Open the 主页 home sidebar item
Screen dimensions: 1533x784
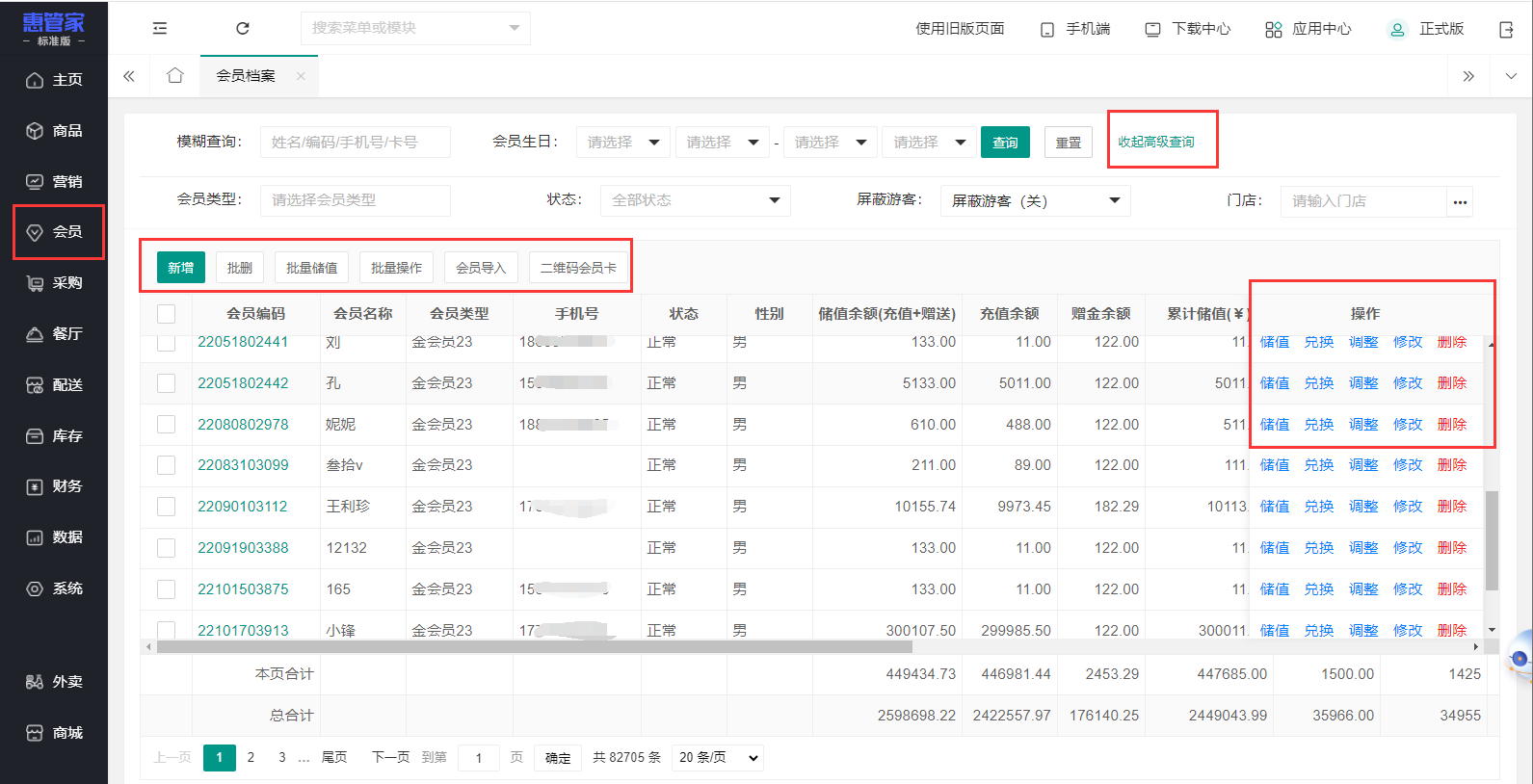pyautogui.click(x=54, y=80)
